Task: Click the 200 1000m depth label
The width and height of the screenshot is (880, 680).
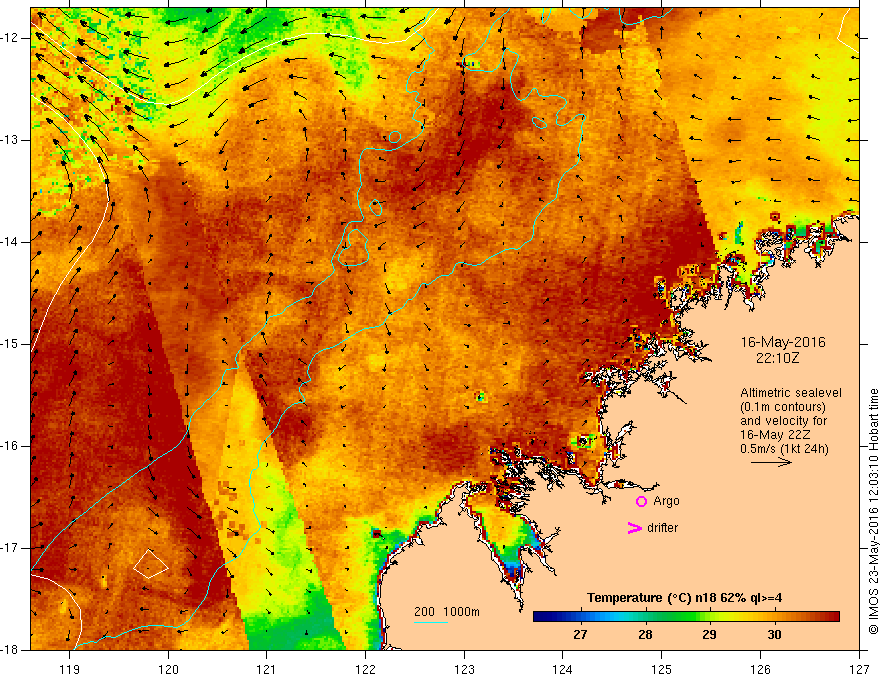Action: 447,612
